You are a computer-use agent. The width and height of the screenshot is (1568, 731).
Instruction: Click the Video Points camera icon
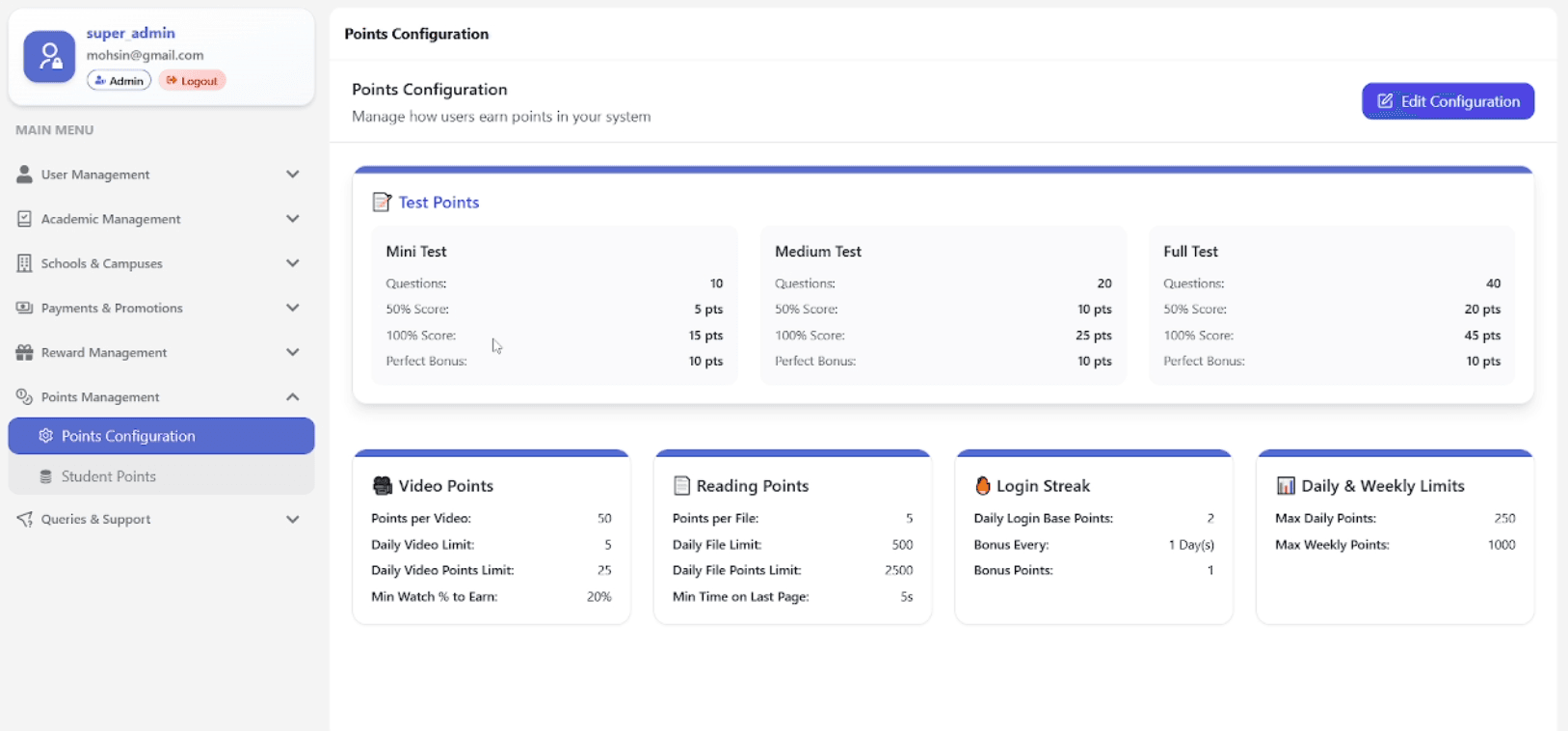tap(383, 486)
